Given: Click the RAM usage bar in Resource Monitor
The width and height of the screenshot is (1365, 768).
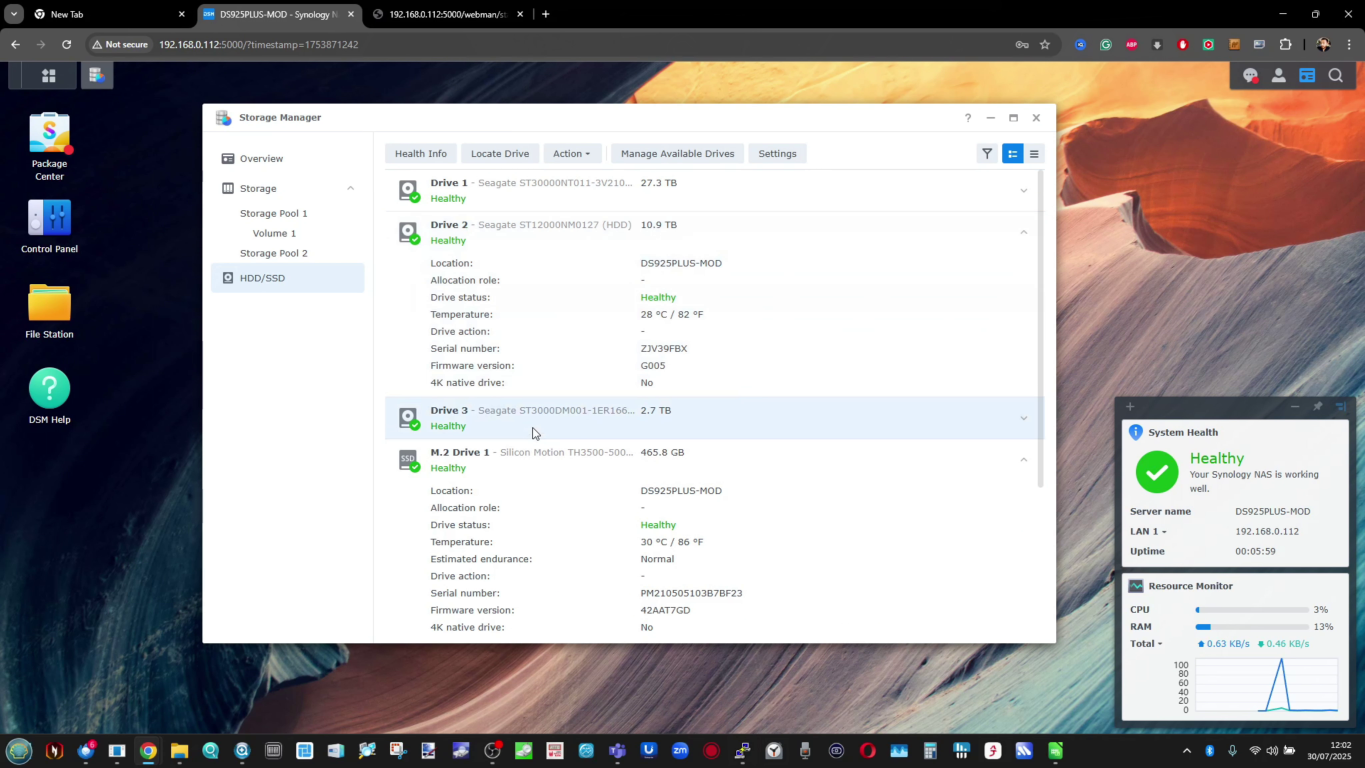Looking at the screenshot, I should pyautogui.click(x=1252, y=627).
